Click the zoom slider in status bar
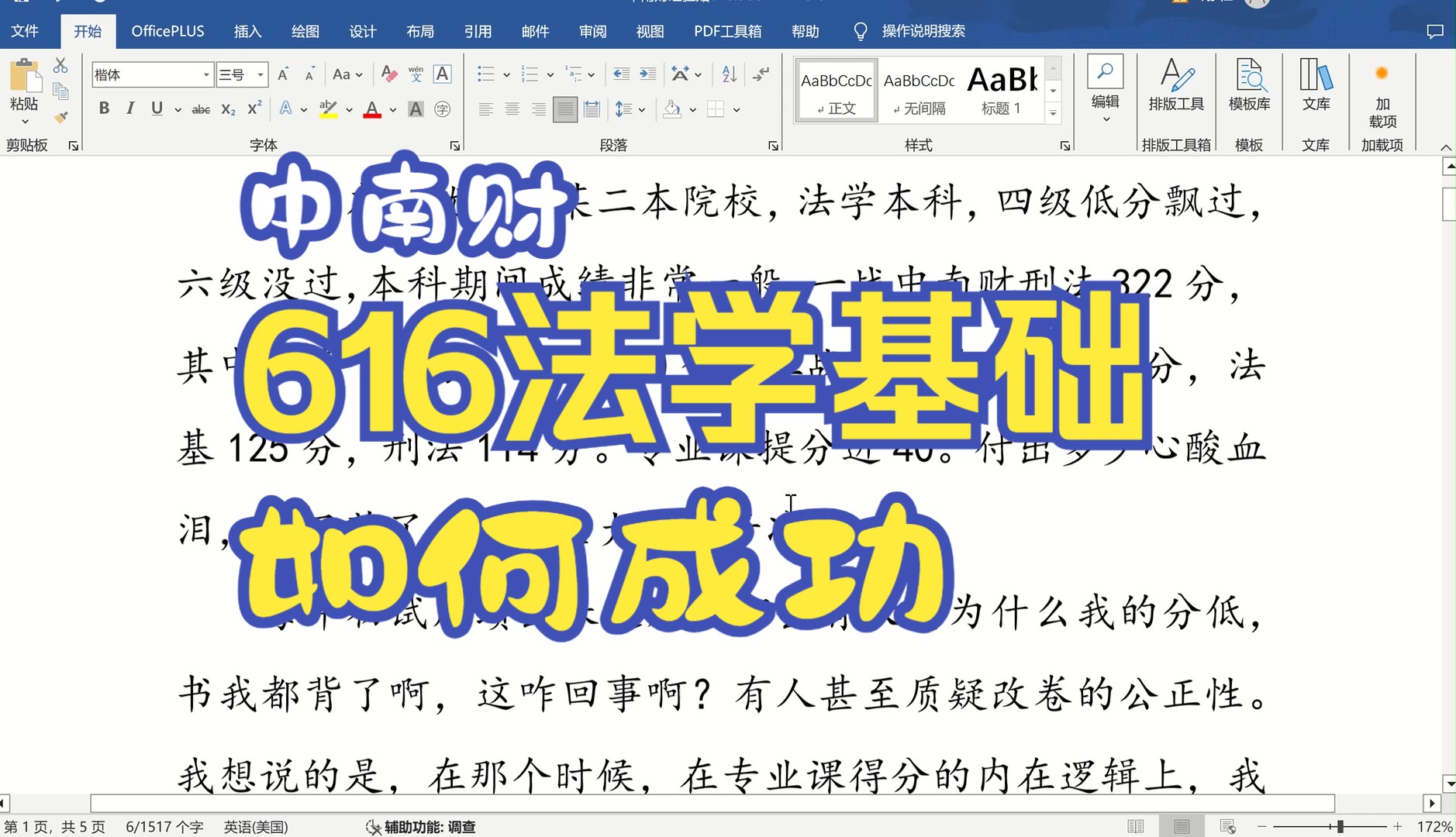This screenshot has height=837, width=1456. 1329,827
